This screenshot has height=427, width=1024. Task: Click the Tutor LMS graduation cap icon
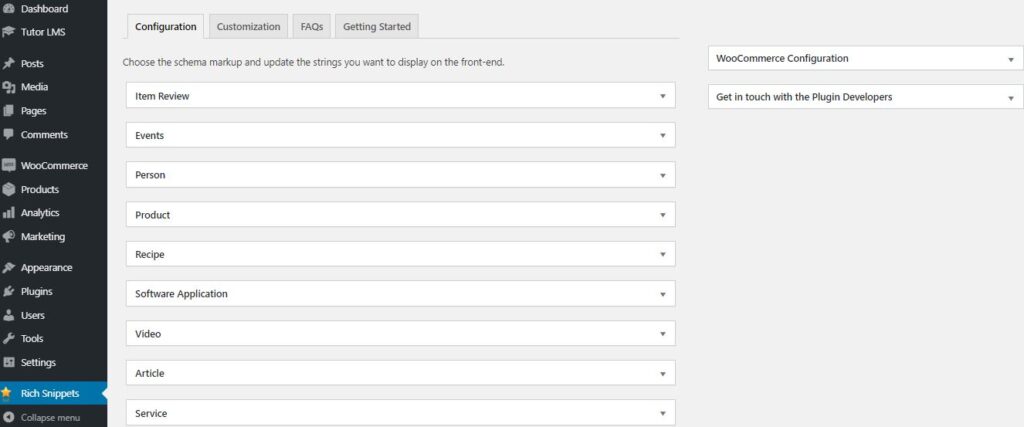(x=8, y=32)
